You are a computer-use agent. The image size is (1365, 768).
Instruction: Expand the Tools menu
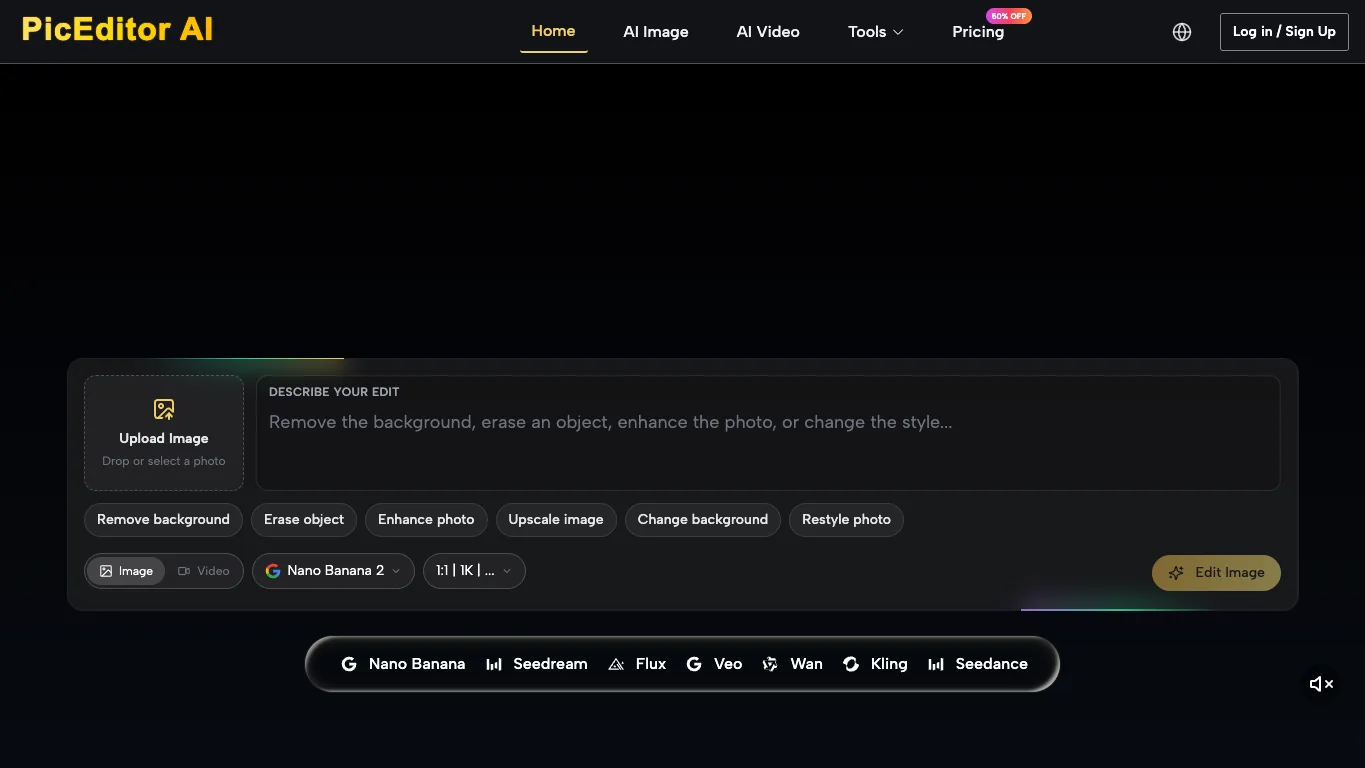[876, 32]
